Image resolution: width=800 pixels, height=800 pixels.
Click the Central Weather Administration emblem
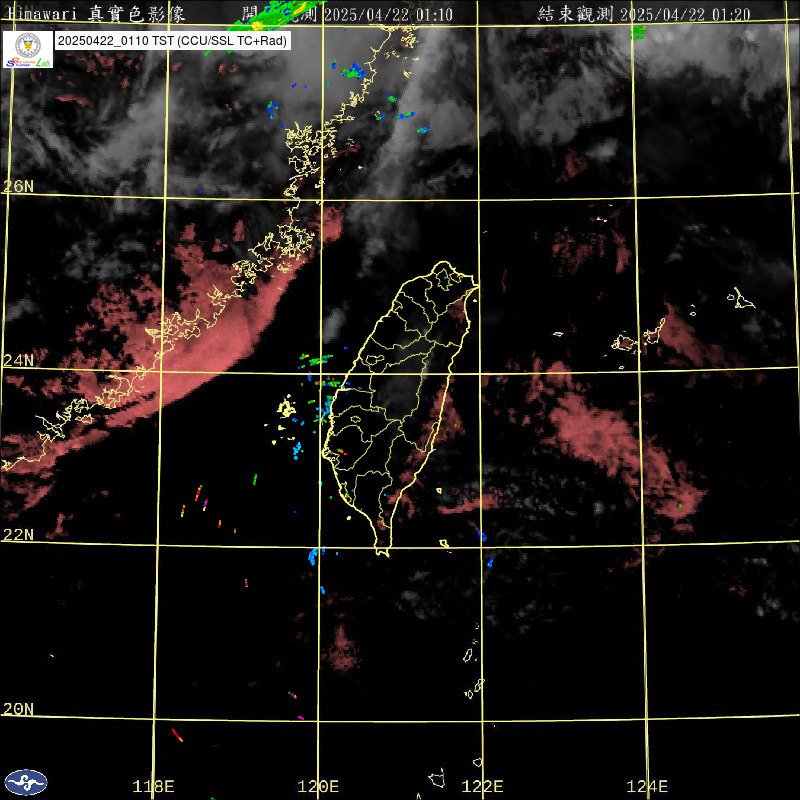point(26,782)
